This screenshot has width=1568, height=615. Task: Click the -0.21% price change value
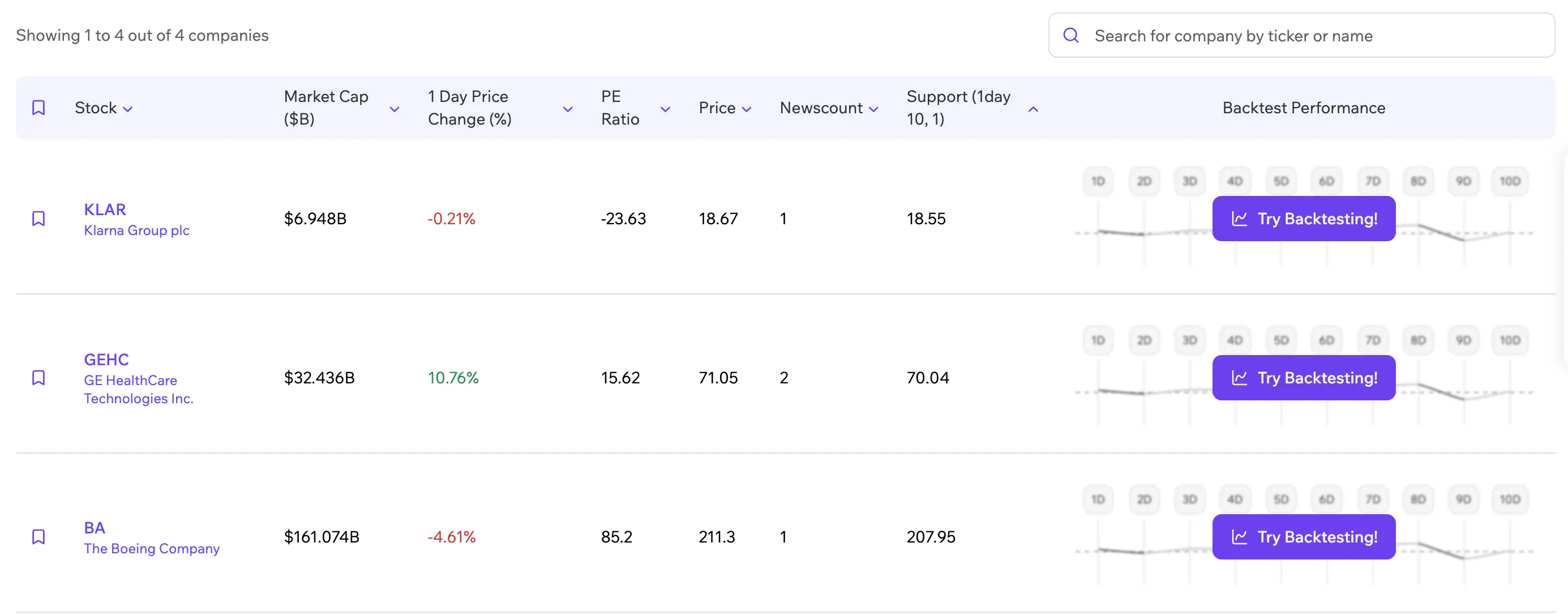tap(451, 219)
